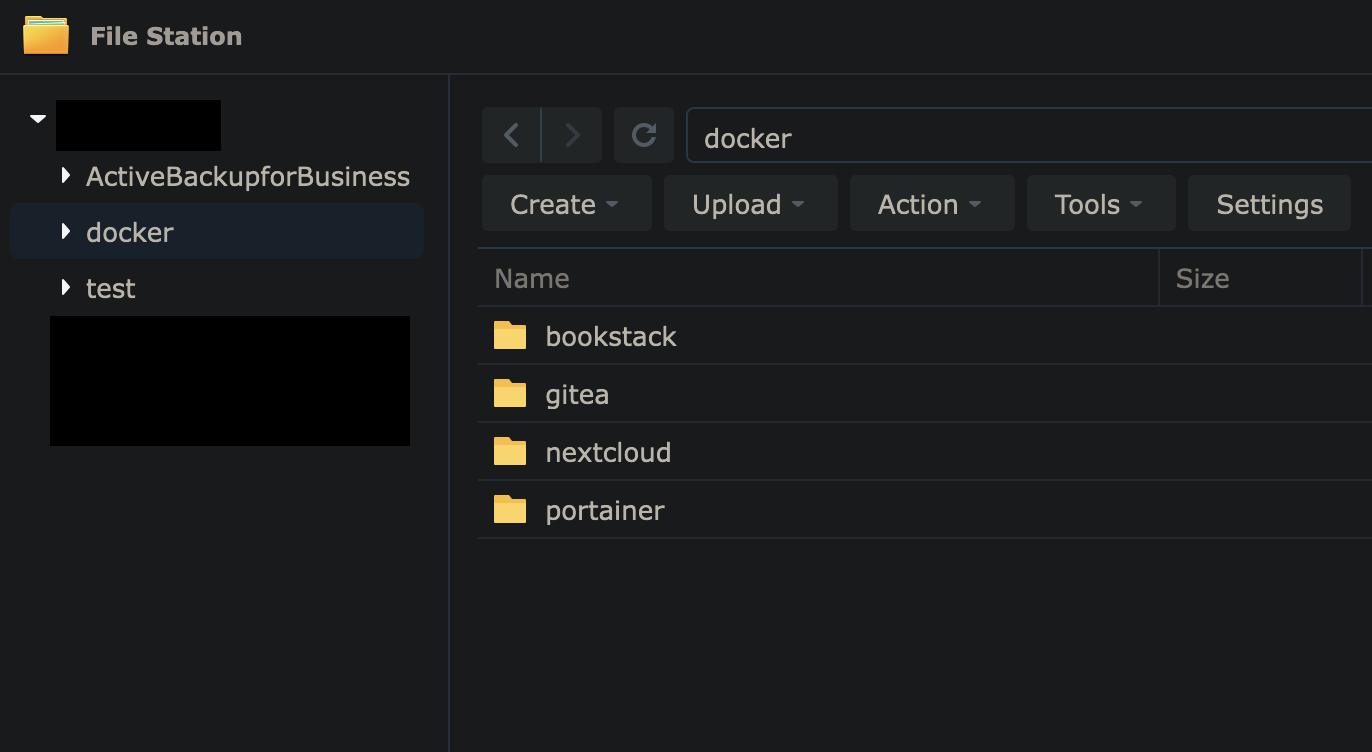
Task: Go back with the left arrow button
Action: pyautogui.click(x=511, y=135)
